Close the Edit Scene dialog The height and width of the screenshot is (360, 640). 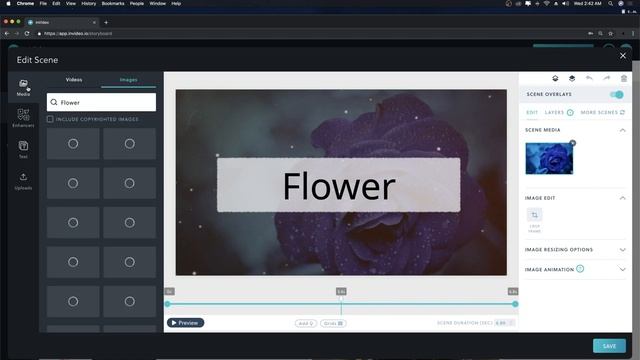[623, 56]
